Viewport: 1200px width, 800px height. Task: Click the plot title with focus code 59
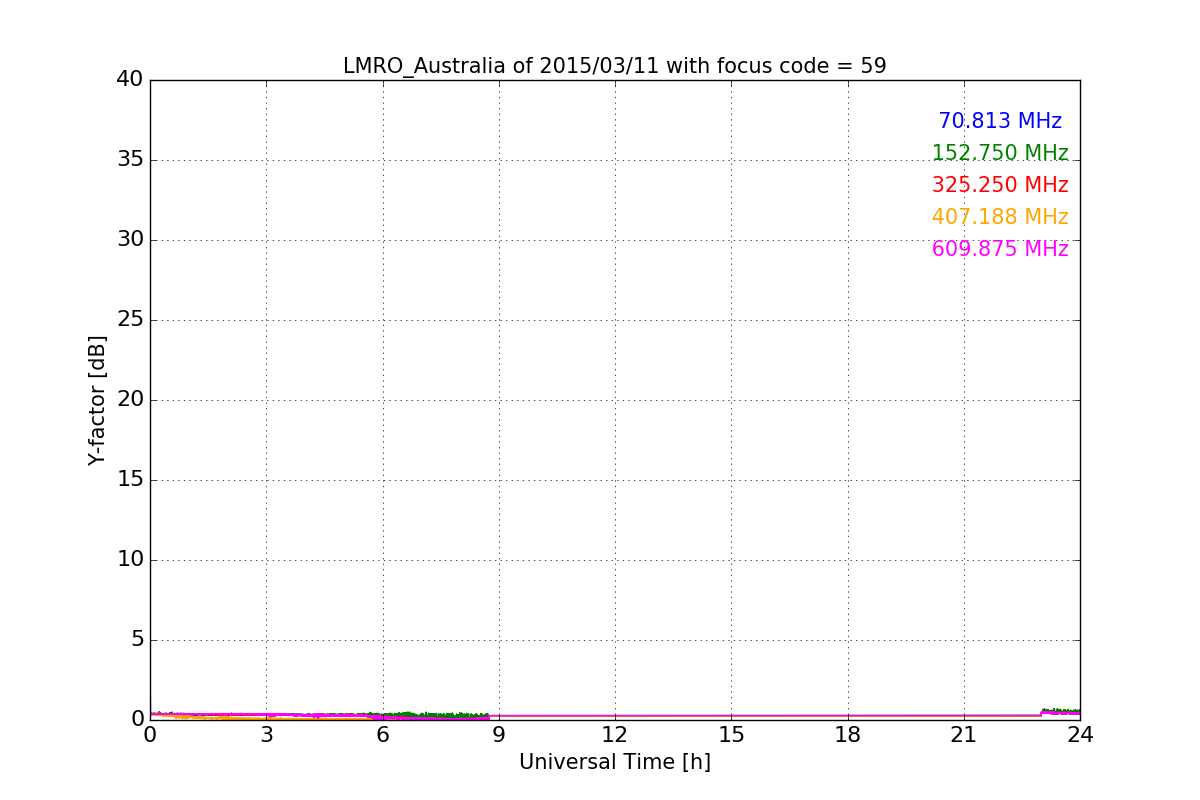pyautogui.click(x=614, y=66)
